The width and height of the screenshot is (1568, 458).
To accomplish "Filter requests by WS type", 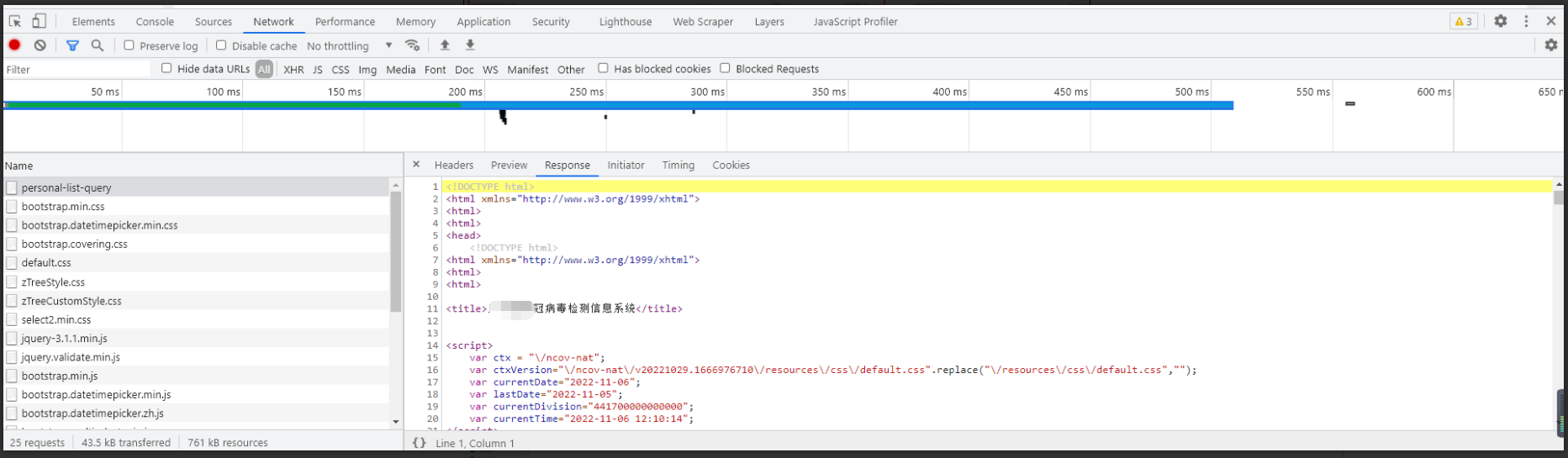I will click(490, 70).
